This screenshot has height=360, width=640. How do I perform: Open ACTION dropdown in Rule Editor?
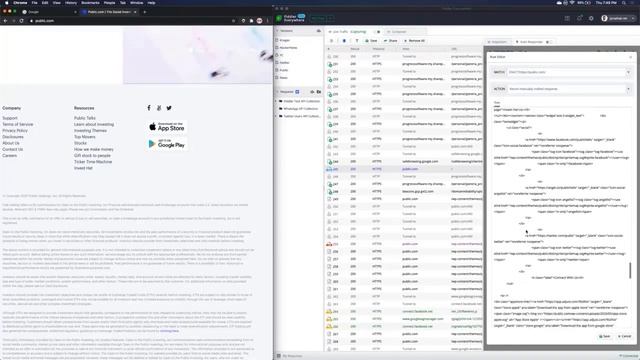tap(628, 89)
